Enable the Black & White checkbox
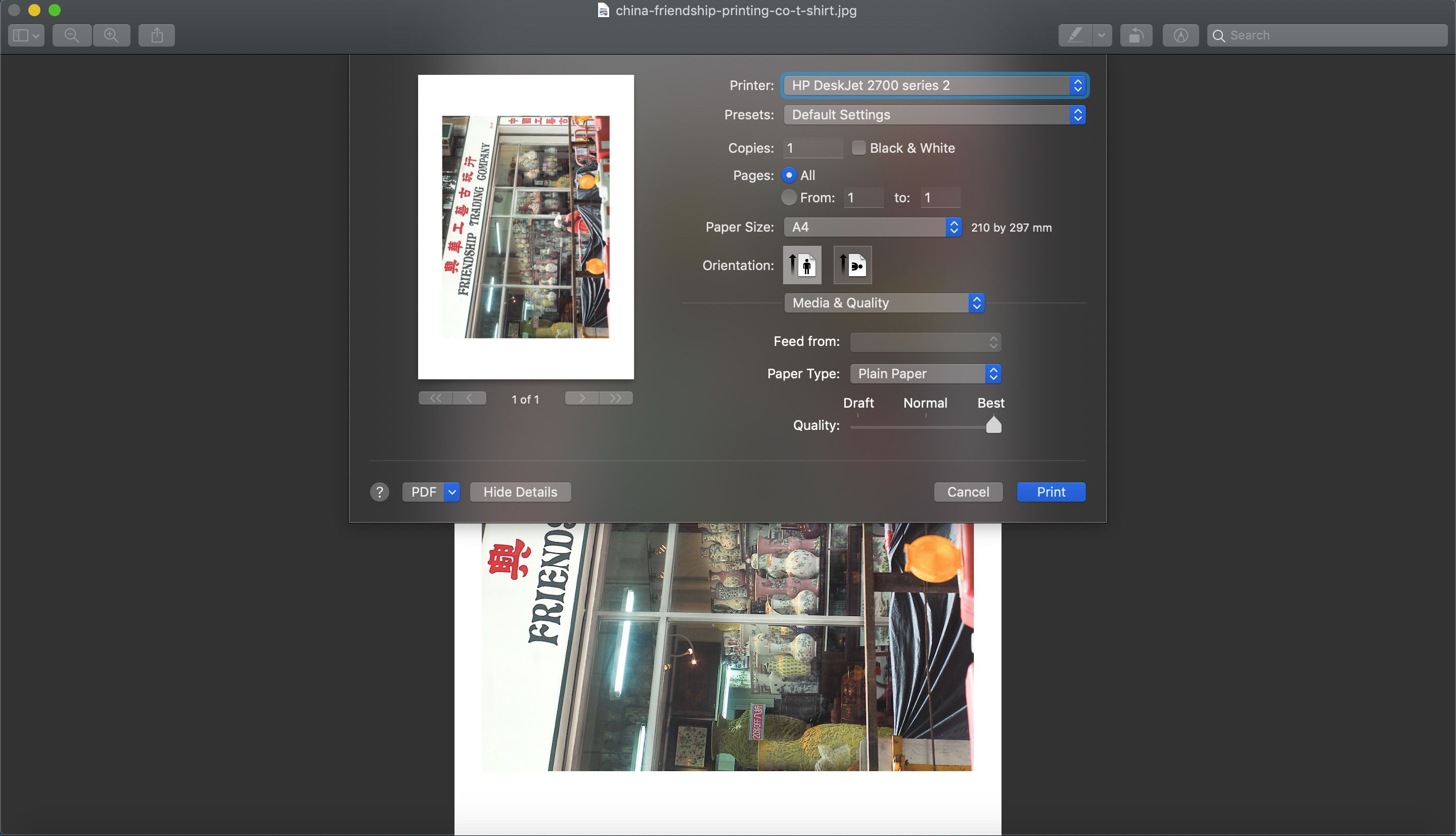 coord(858,148)
